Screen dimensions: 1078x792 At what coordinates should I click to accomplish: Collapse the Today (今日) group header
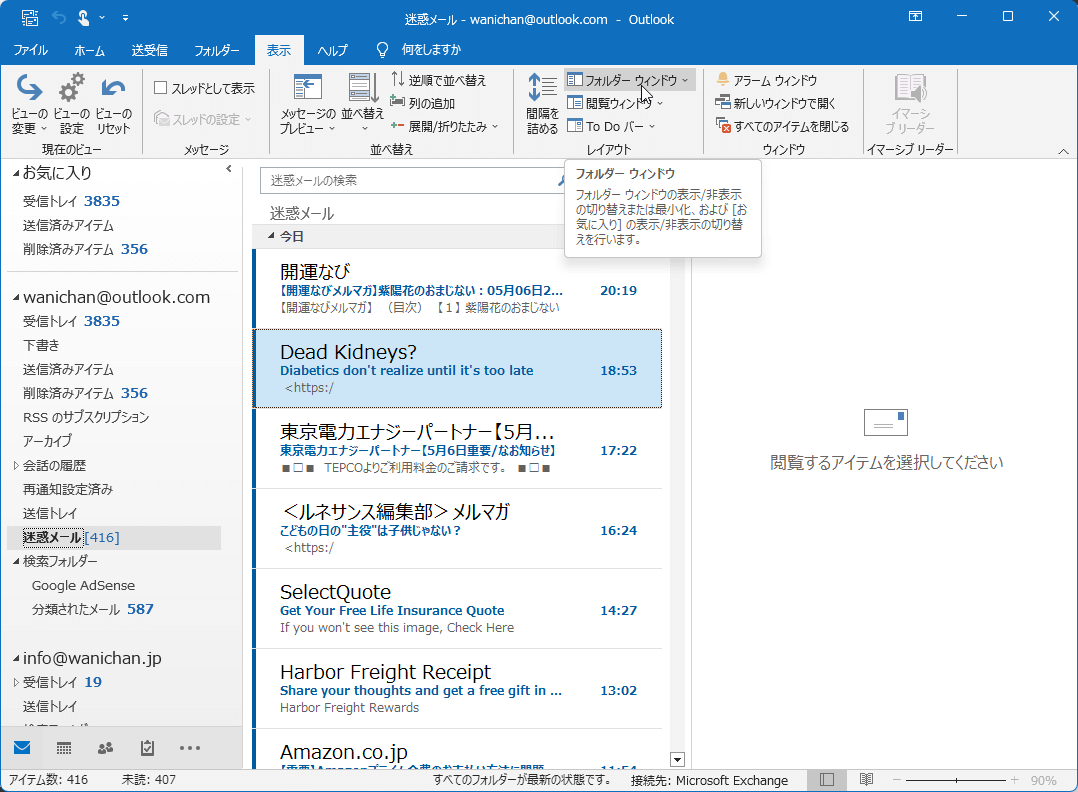(x=272, y=236)
